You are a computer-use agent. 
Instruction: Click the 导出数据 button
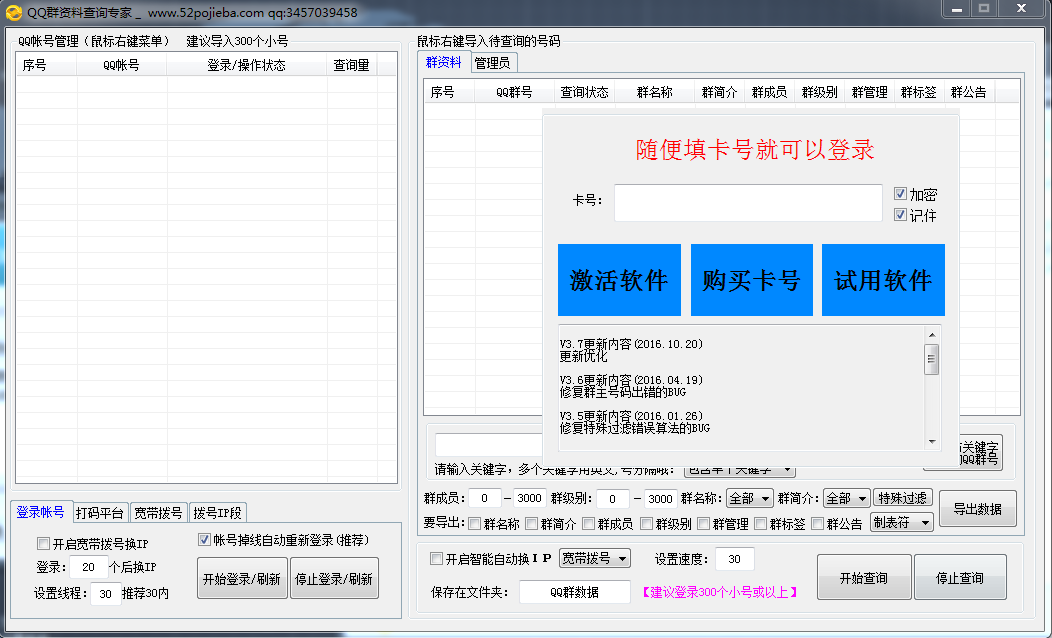click(x=978, y=509)
